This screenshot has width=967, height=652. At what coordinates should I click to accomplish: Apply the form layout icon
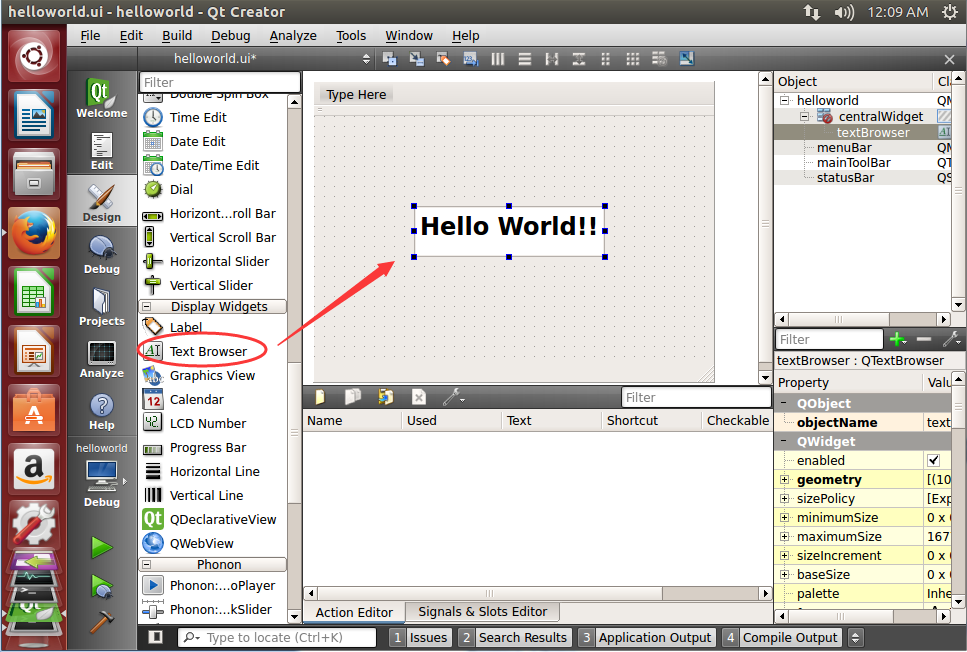(x=606, y=59)
